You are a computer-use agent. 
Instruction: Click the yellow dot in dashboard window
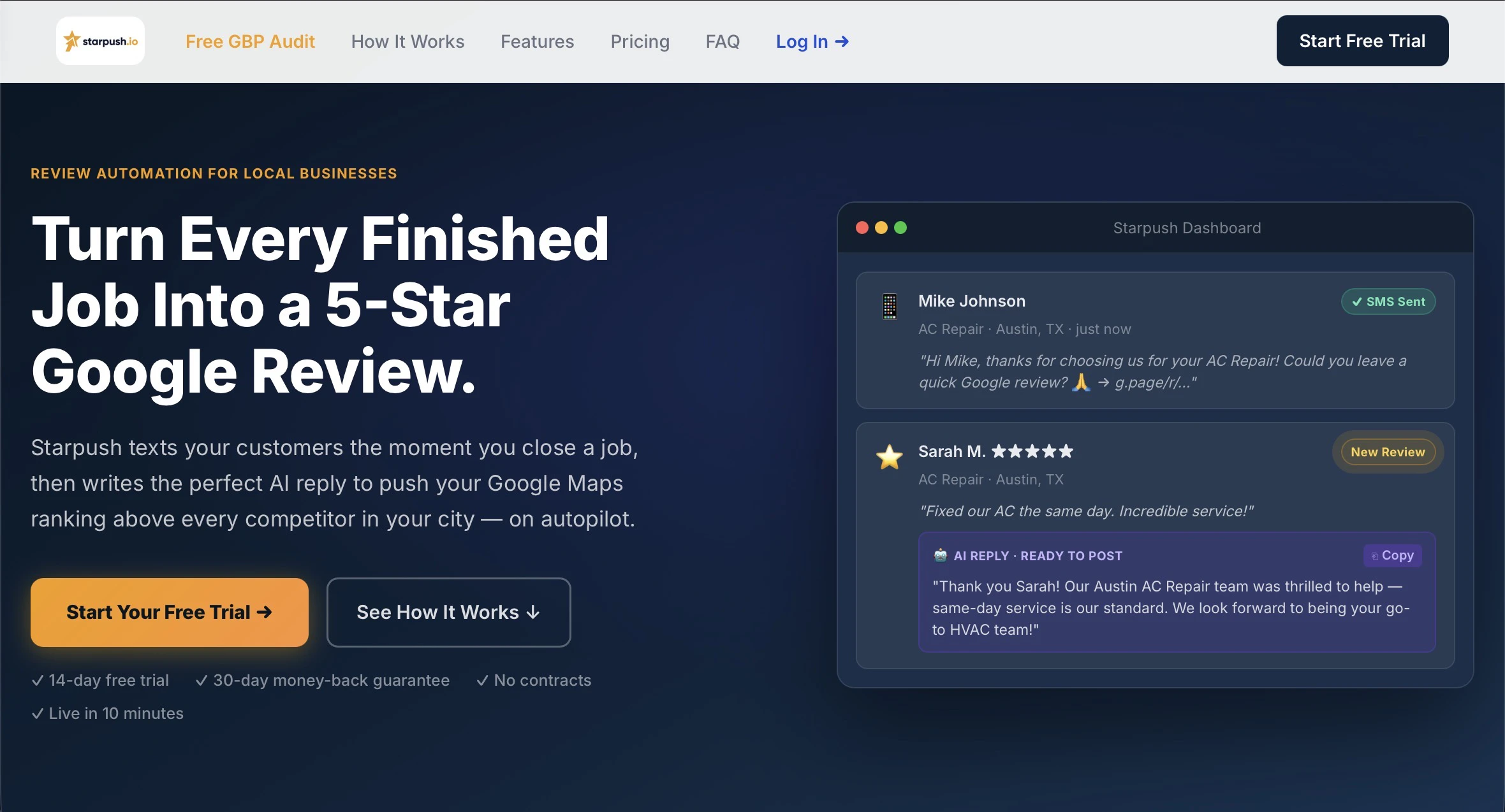[x=881, y=228]
